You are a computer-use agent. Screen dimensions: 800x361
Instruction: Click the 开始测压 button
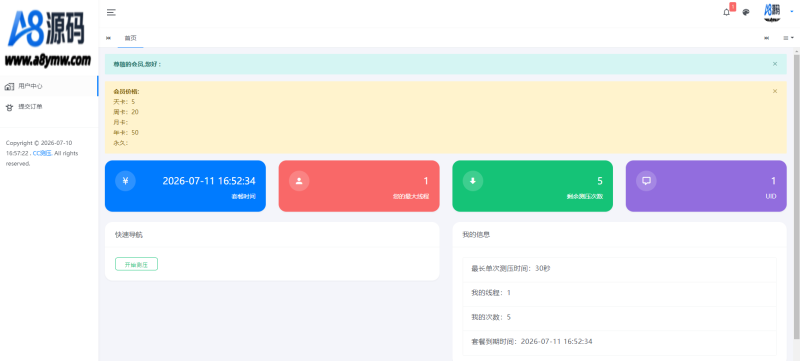[x=136, y=264]
